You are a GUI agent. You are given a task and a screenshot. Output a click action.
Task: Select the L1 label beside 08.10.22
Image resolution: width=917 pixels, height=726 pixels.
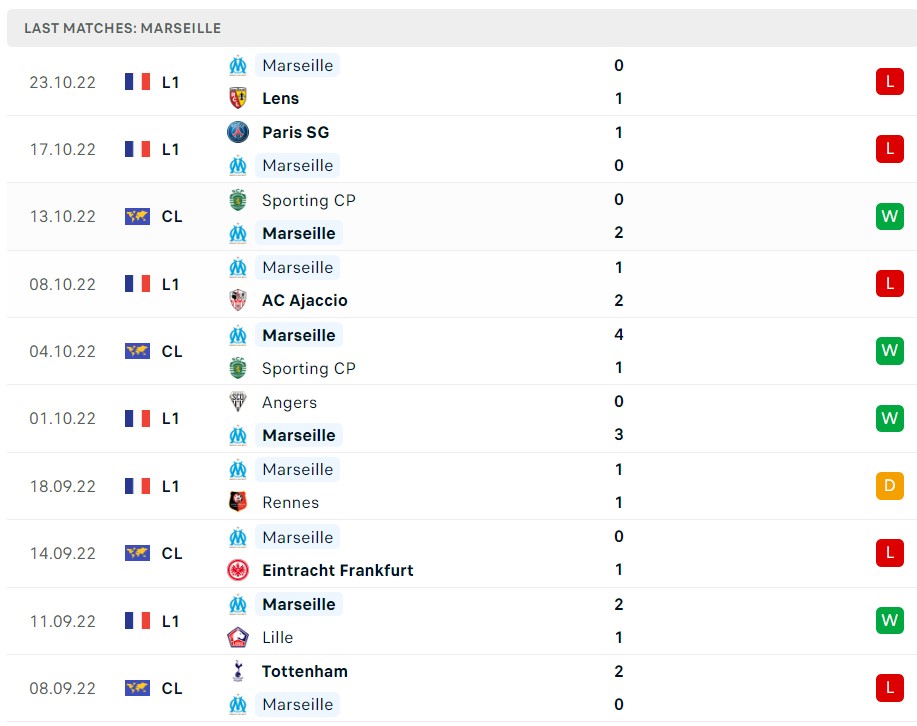click(x=171, y=283)
